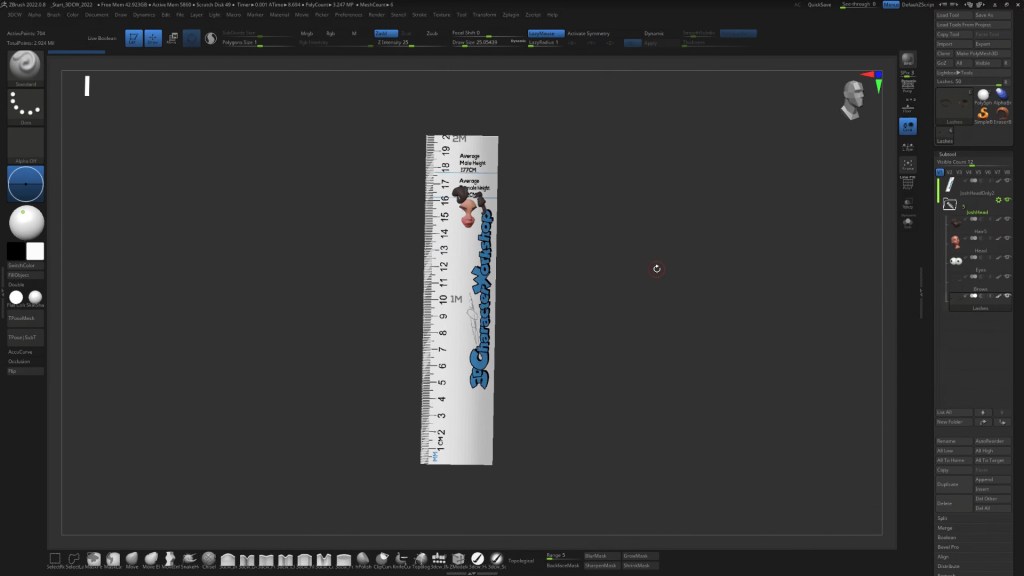Click the Make PolyMesh3D button
The width and height of the screenshot is (1024, 576).
click(982, 54)
